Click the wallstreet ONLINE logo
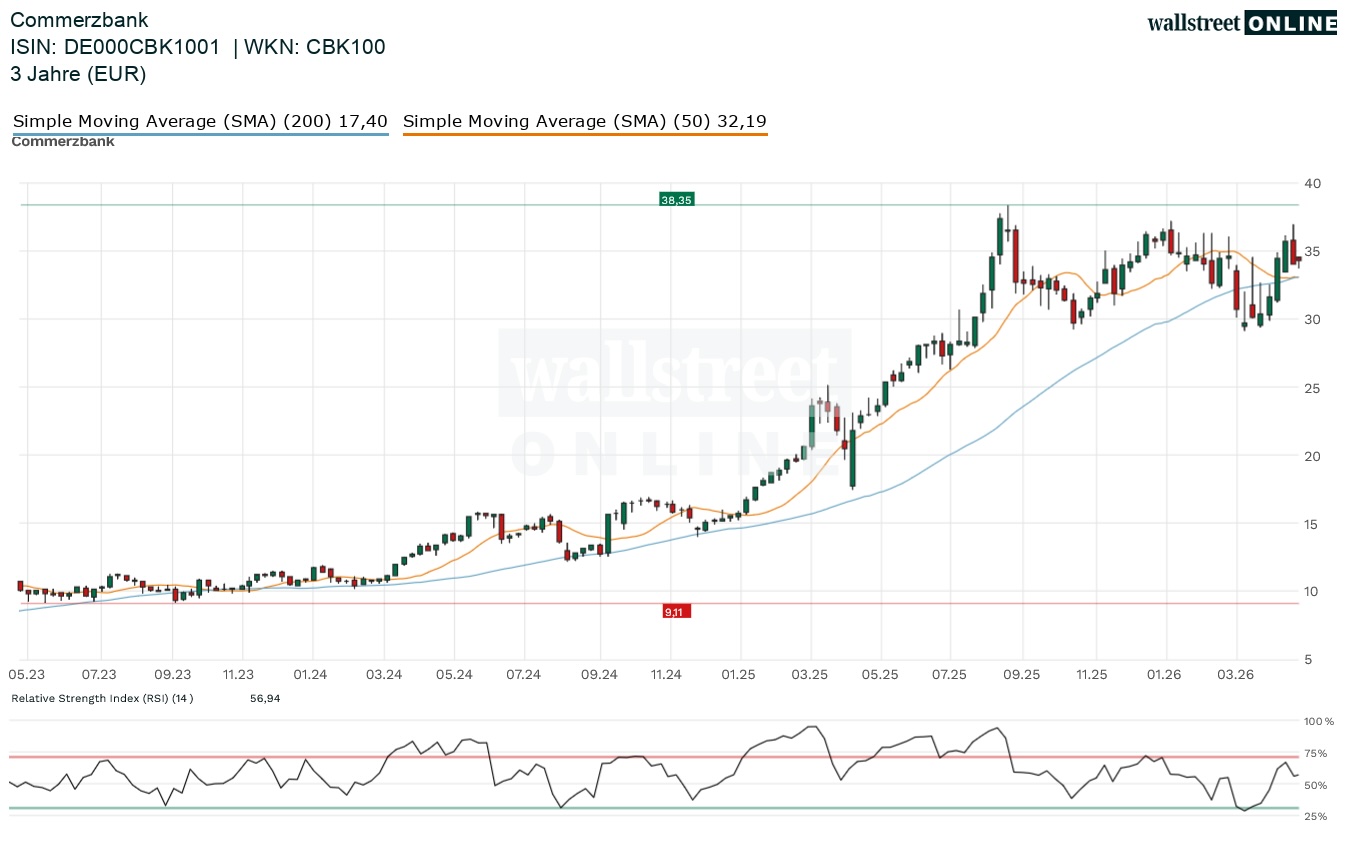The image size is (1349, 843). click(1241, 23)
